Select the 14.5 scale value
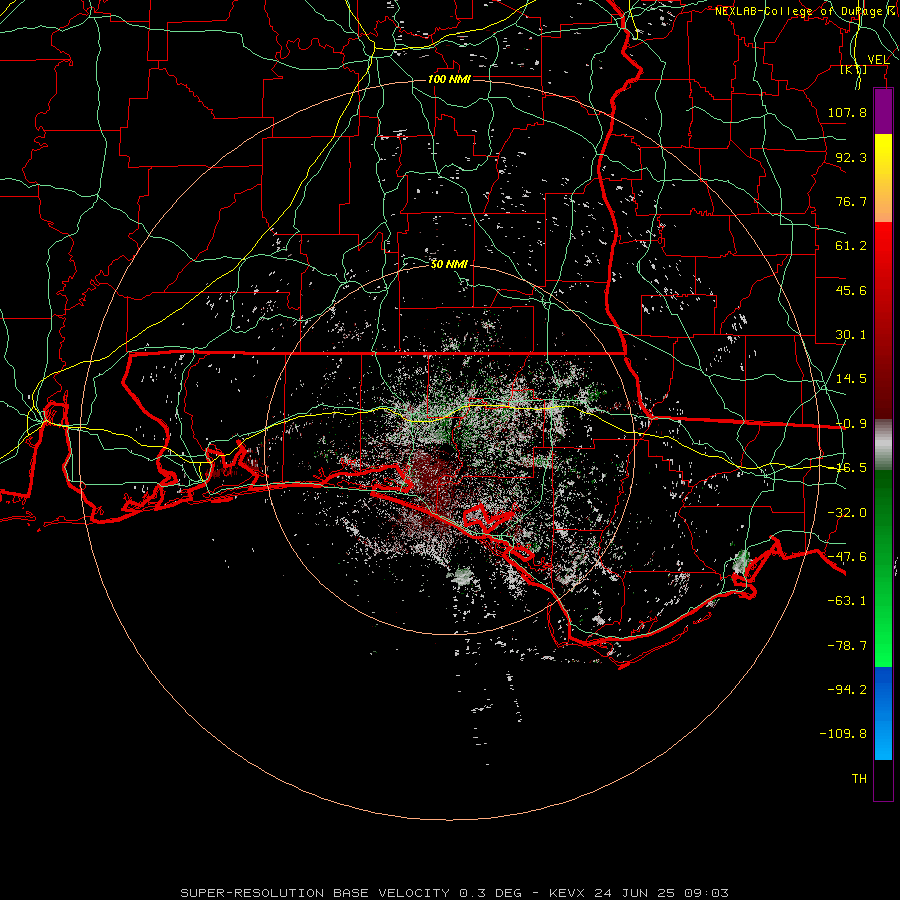Screen dimensions: 900x900 (x=851, y=379)
